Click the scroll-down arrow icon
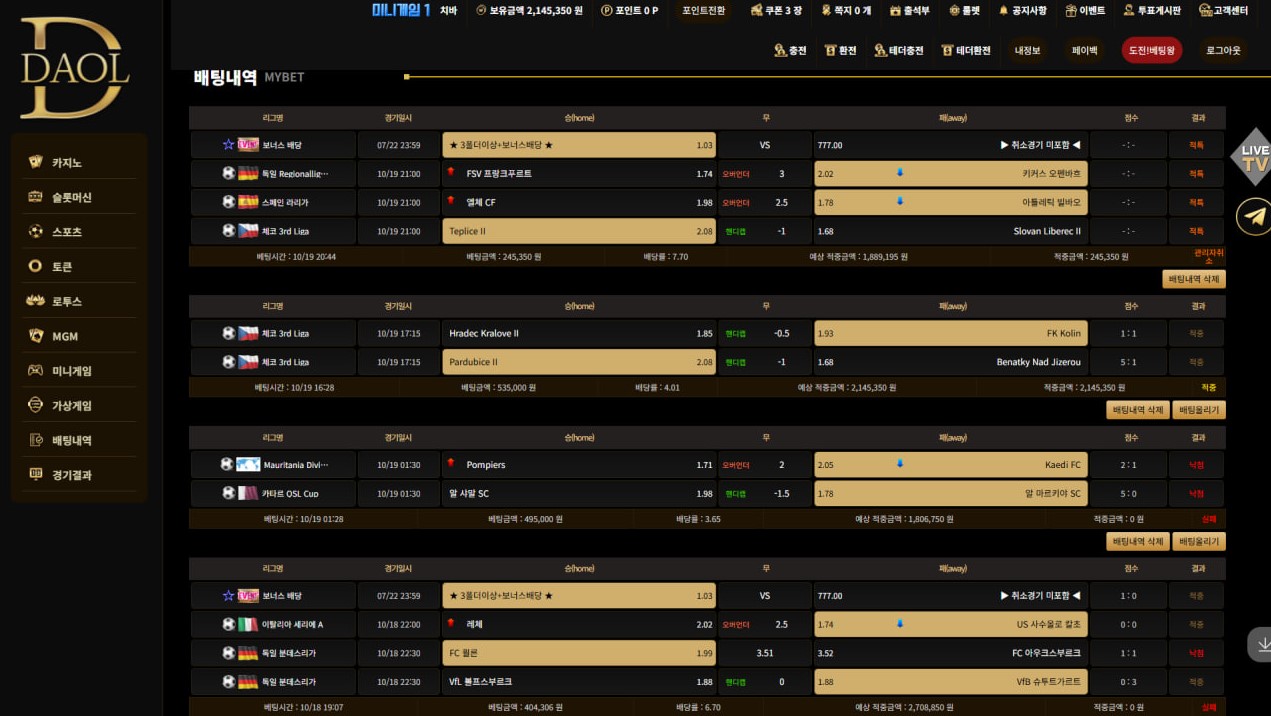Viewport: 1271px width, 716px height. pyautogui.click(x=1259, y=644)
